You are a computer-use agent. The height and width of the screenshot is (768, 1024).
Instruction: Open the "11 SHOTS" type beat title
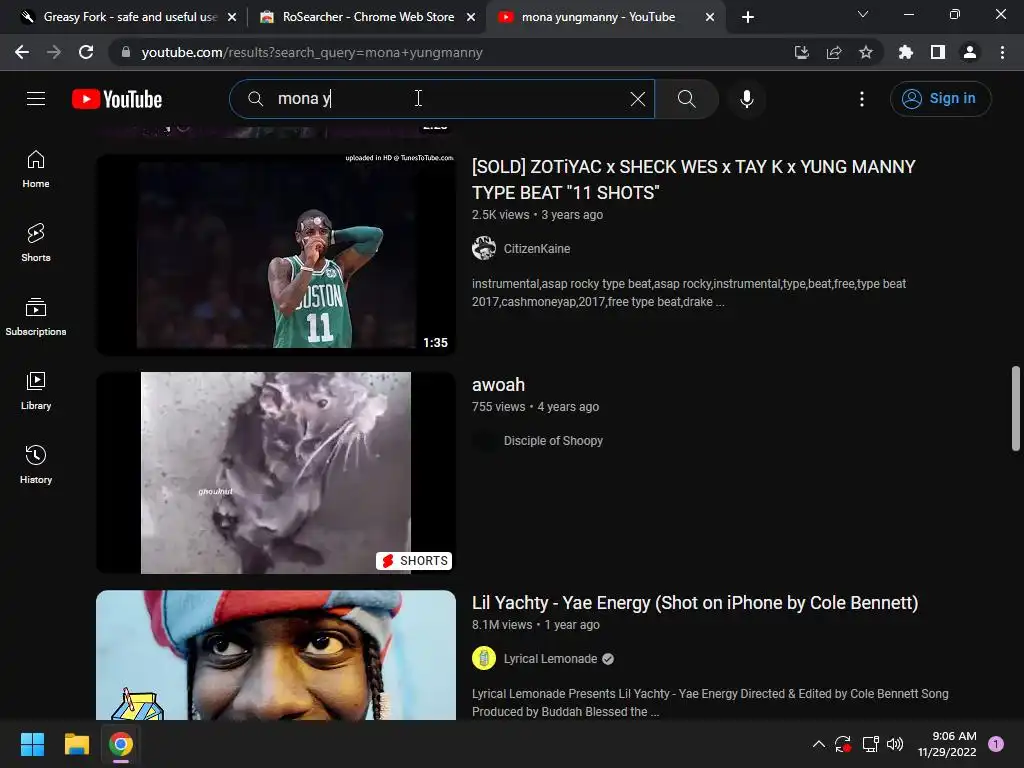694,180
